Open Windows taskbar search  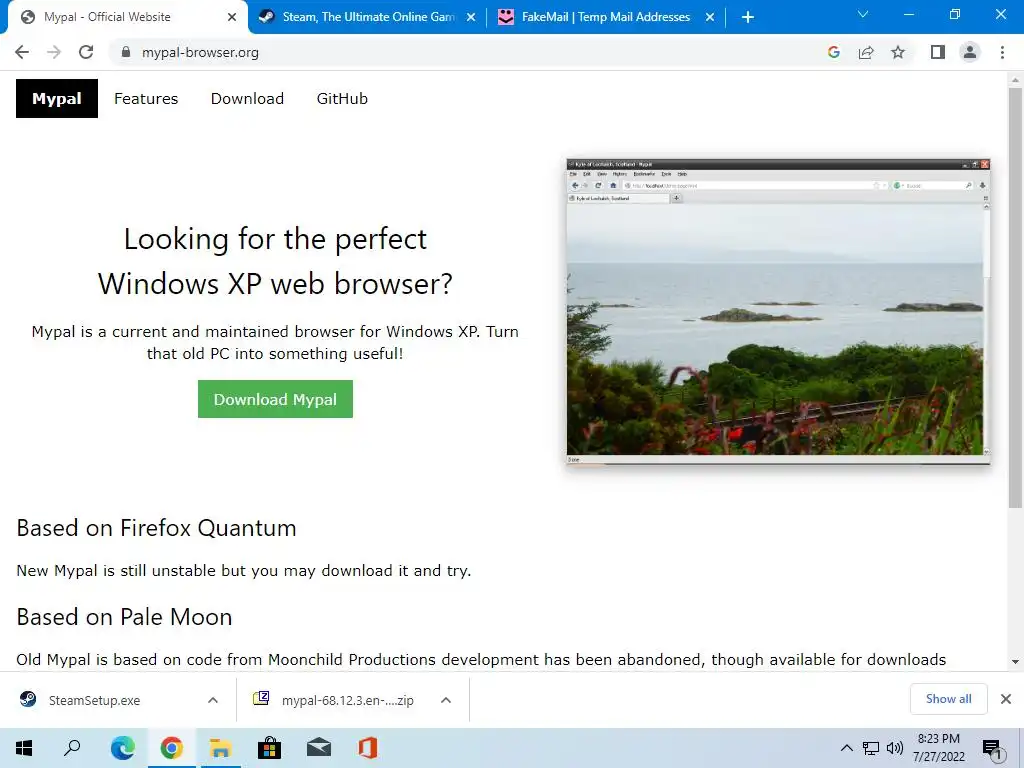click(72, 748)
